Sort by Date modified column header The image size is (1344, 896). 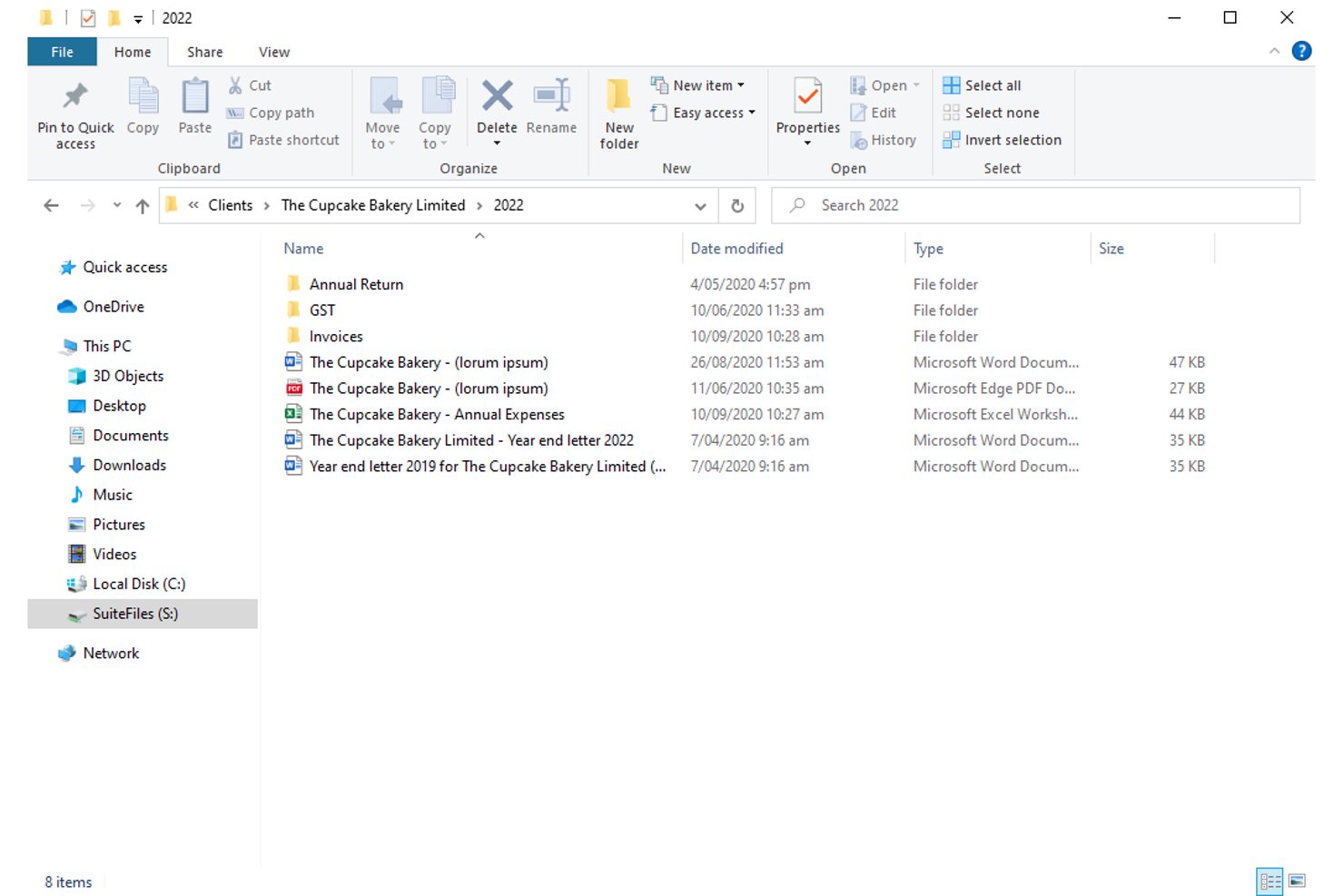click(x=736, y=249)
